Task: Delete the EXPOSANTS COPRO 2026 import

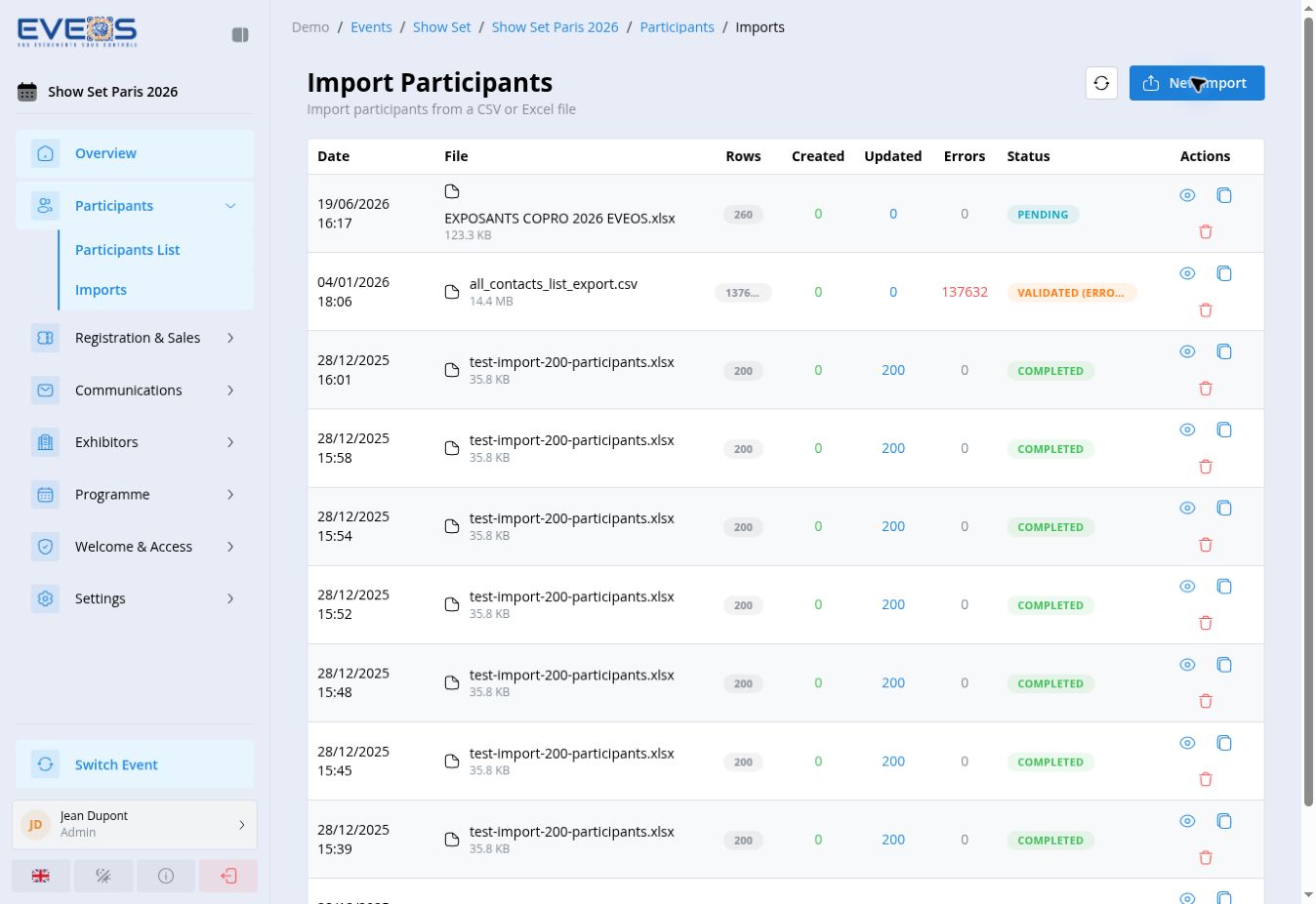Action: tap(1206, 231)
